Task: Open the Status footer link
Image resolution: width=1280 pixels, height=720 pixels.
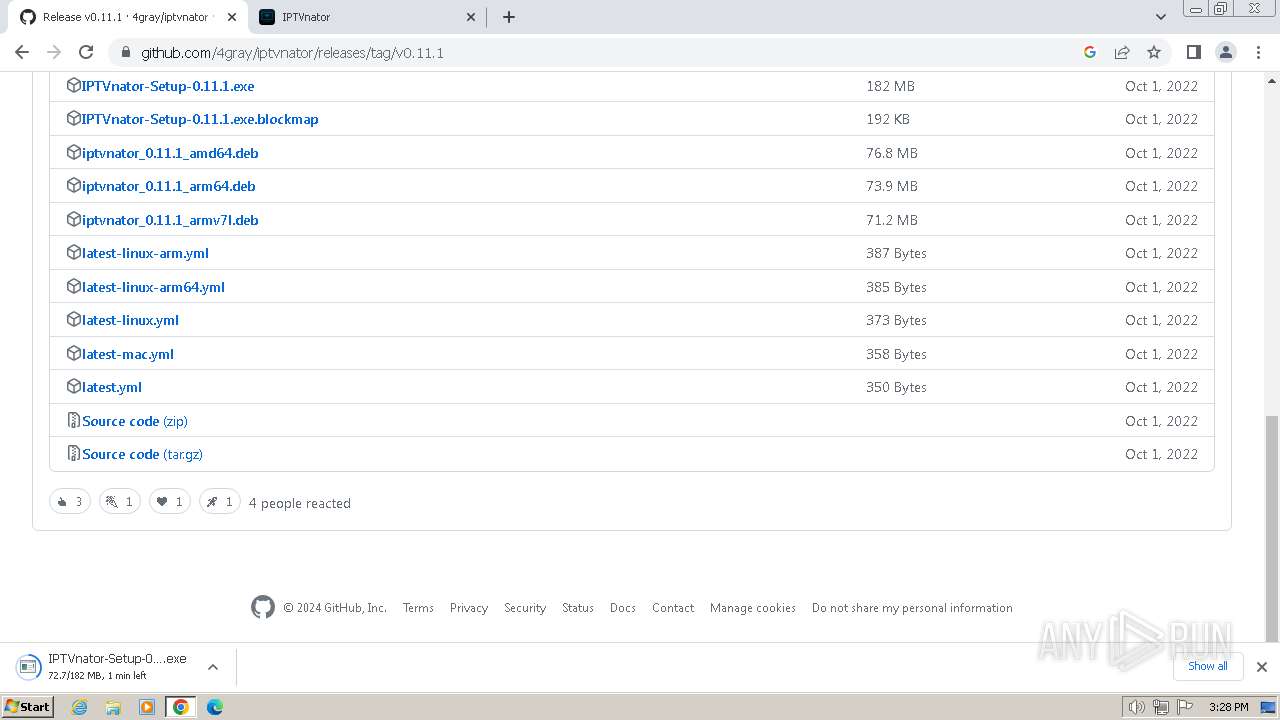Action: 578,608
